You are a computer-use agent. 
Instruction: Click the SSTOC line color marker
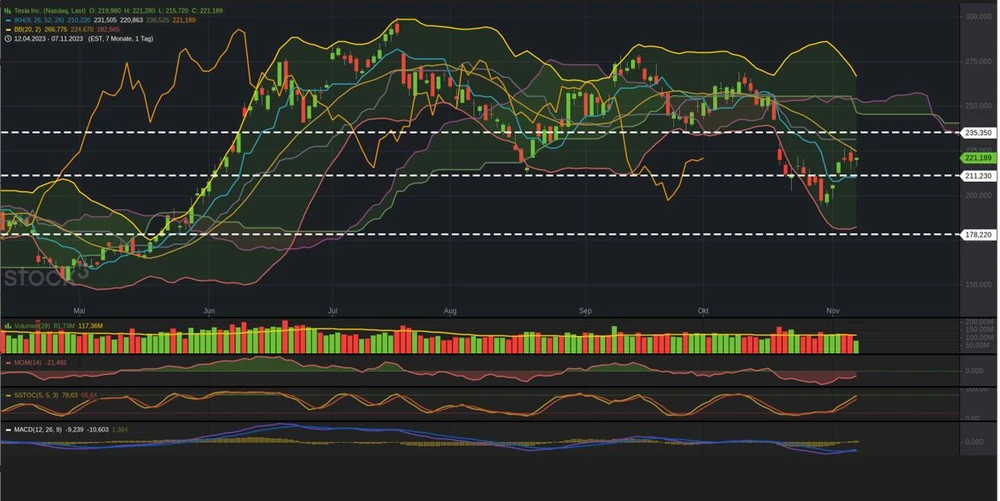(8, 395)
